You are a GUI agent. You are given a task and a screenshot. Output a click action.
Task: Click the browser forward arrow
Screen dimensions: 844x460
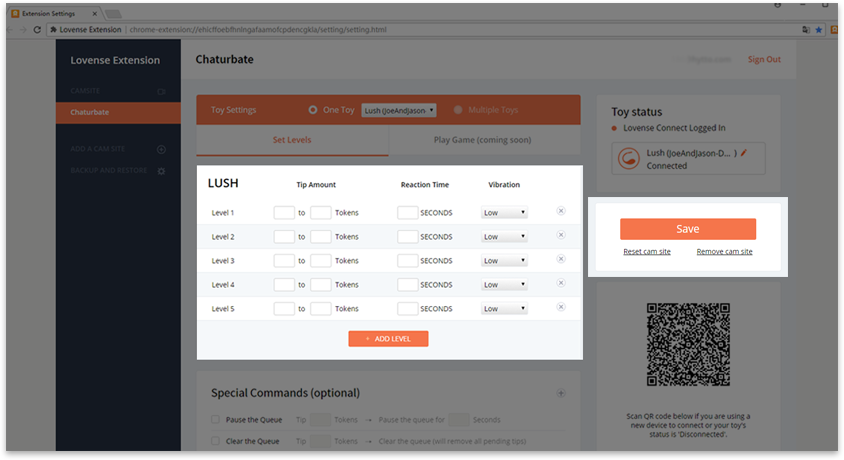(x=23, y=30)
